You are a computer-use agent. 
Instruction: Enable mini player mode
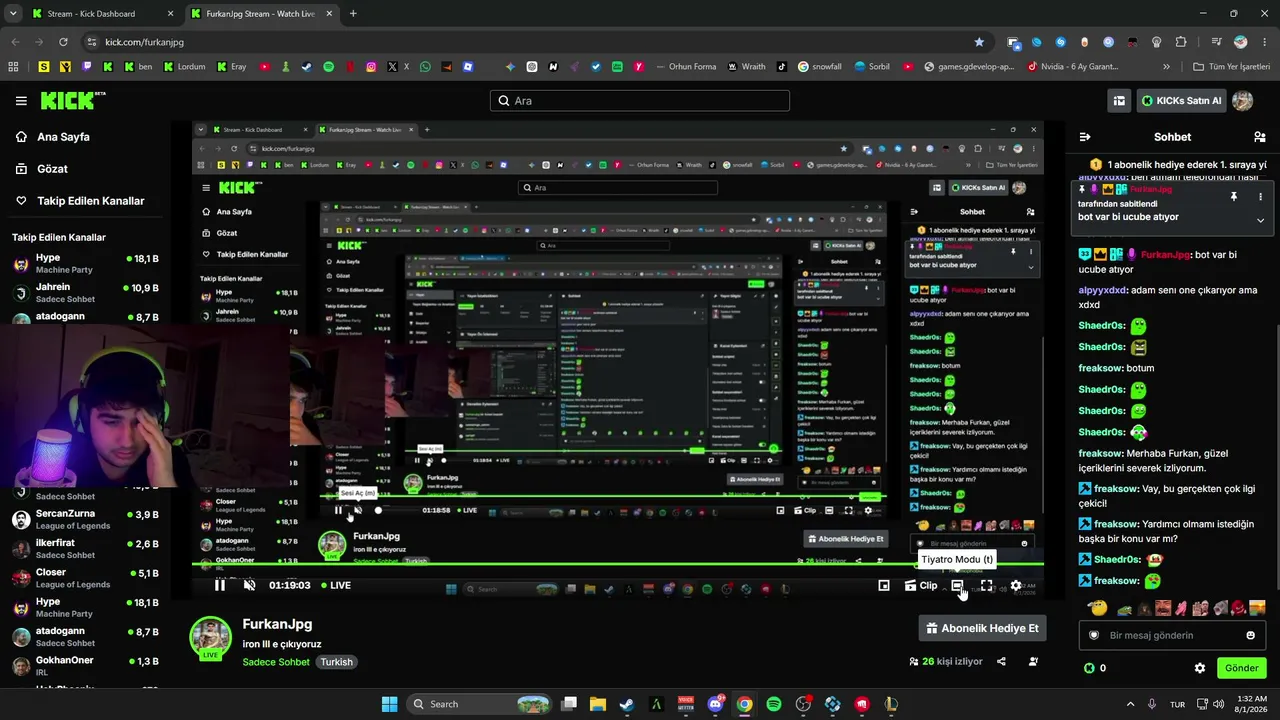click(x=884, y=585)
